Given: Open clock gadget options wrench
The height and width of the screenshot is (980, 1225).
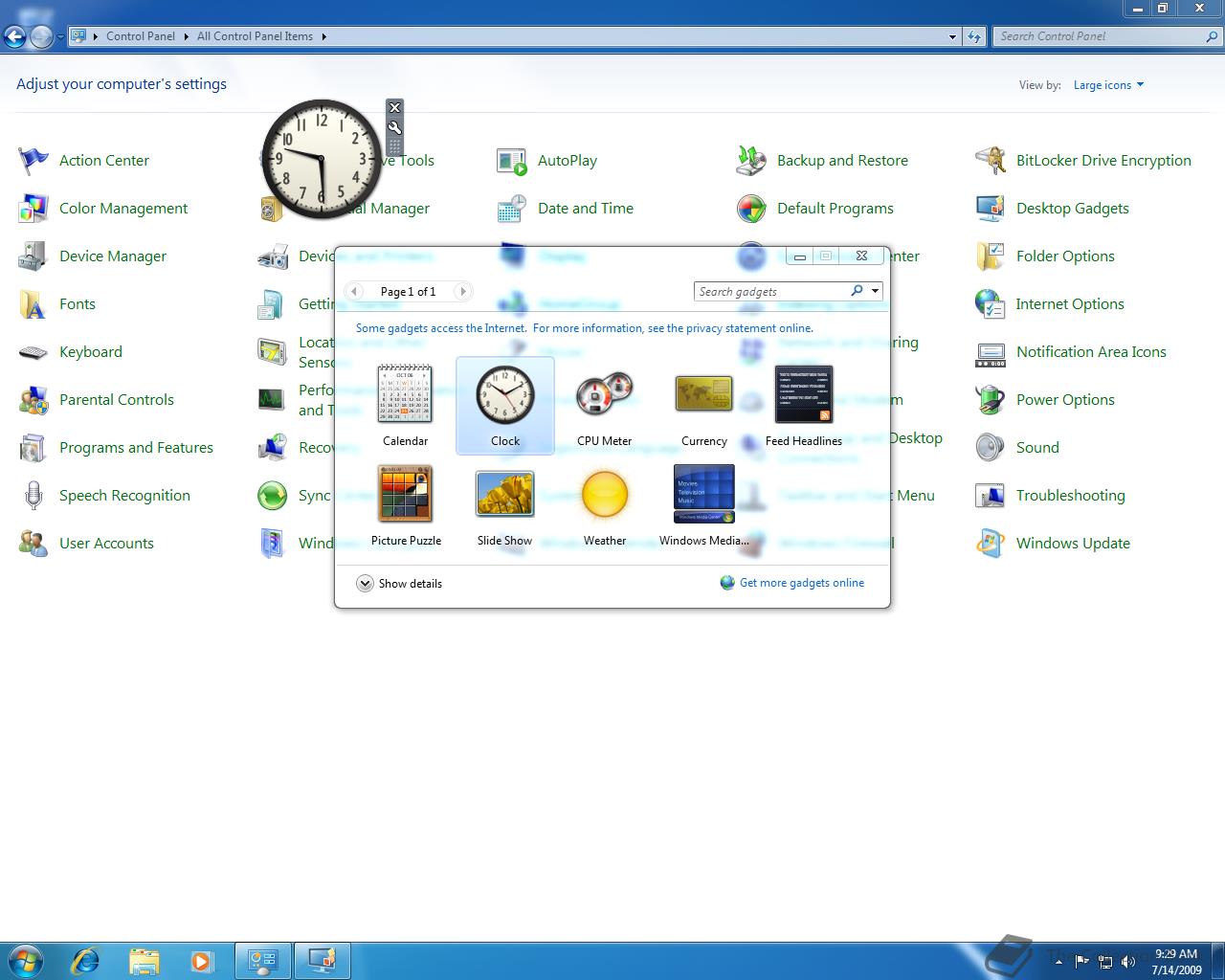Looking at the screenshot, I should point(394,127).
